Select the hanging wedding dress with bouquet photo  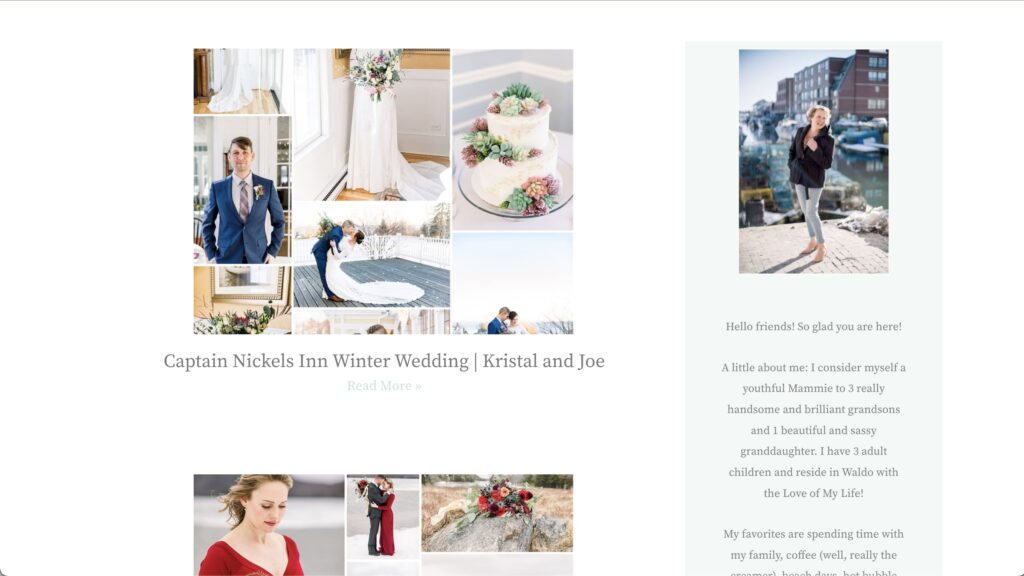372,124
